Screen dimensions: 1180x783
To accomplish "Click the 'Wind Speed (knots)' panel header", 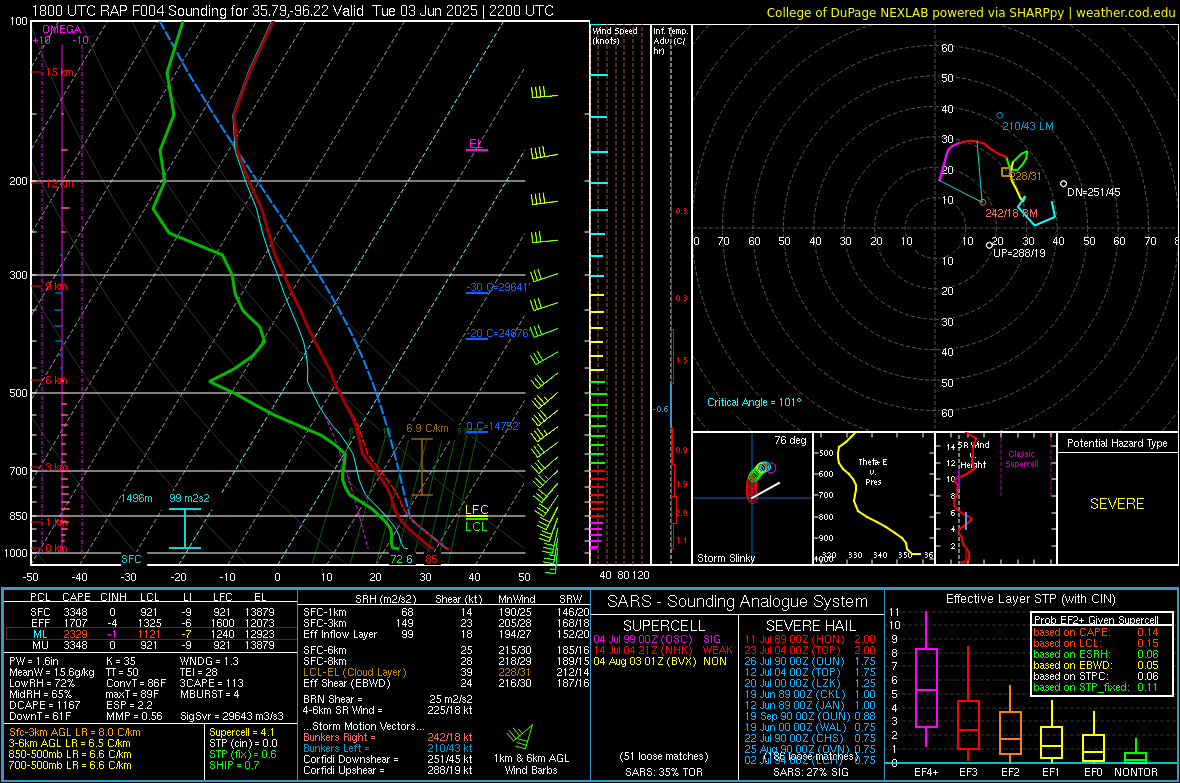I will click(615, 35).
